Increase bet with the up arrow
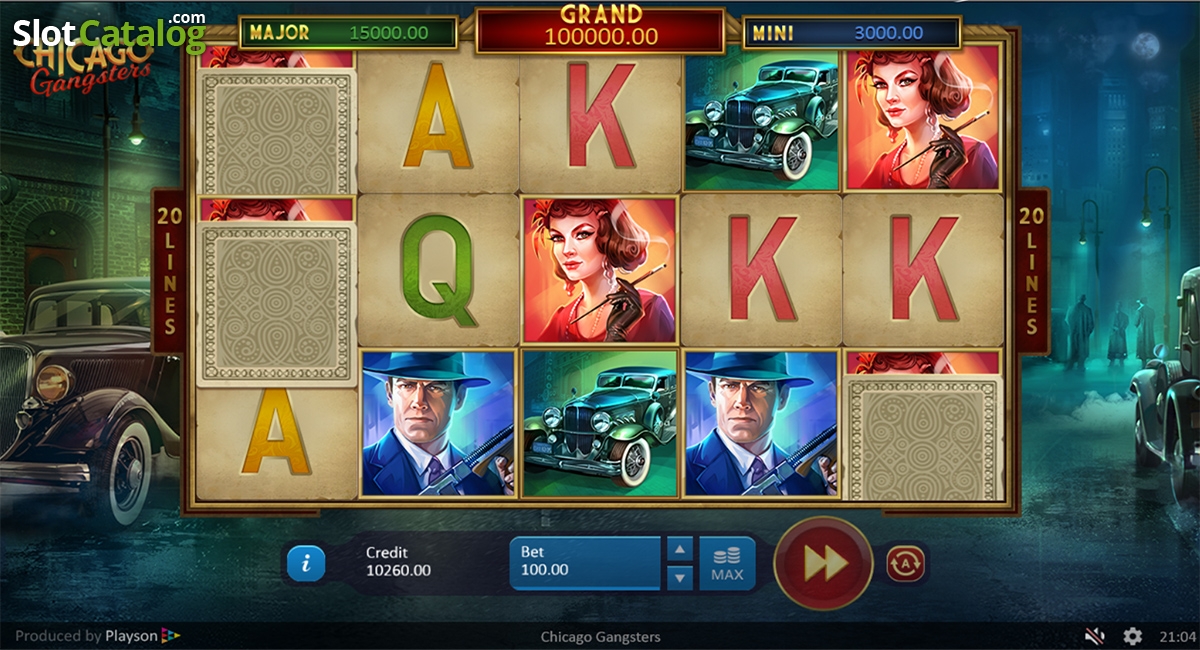The width and height of the screenshot is (1200, 650). pos(679,549)
